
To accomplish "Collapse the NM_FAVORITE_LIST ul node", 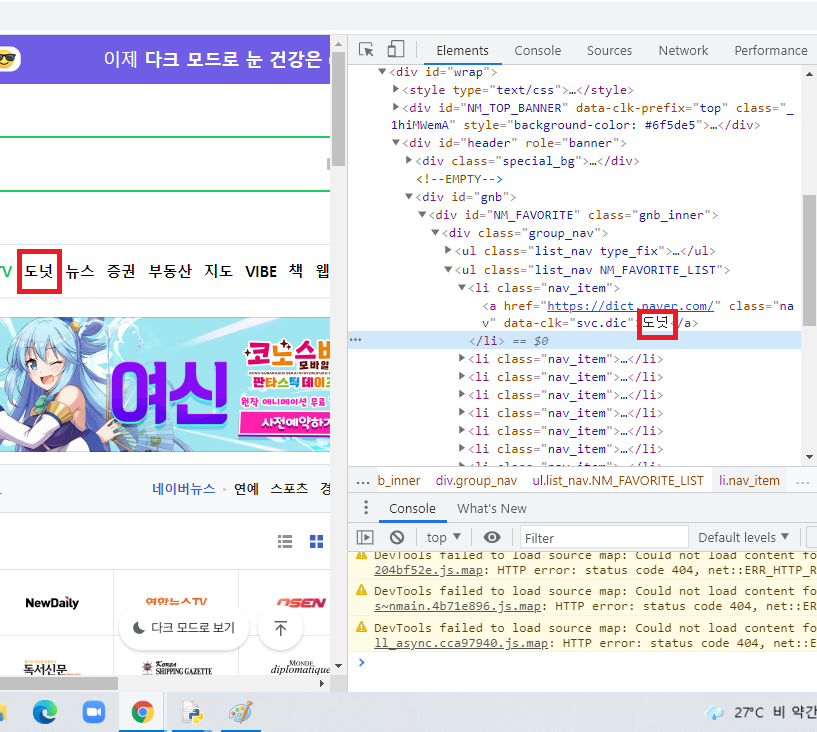I will click(x=448, y=269).
